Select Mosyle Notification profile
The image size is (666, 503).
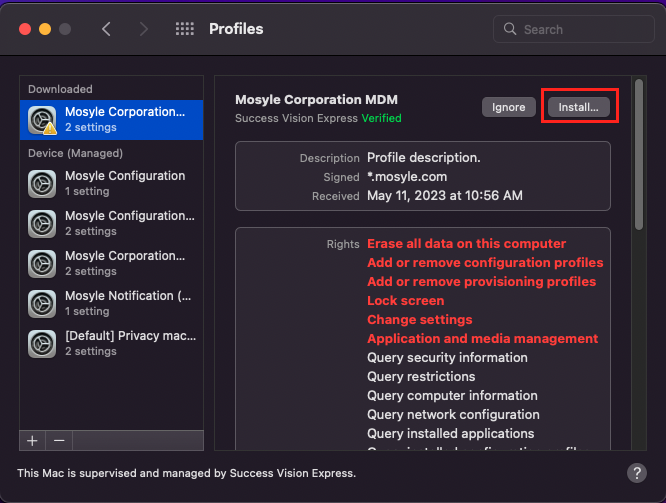coord(111,303)
